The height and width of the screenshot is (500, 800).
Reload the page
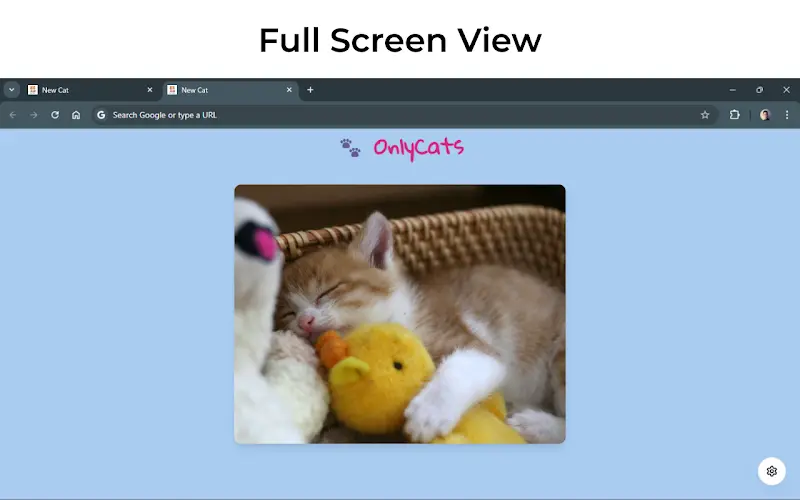[x=55, y=115]
